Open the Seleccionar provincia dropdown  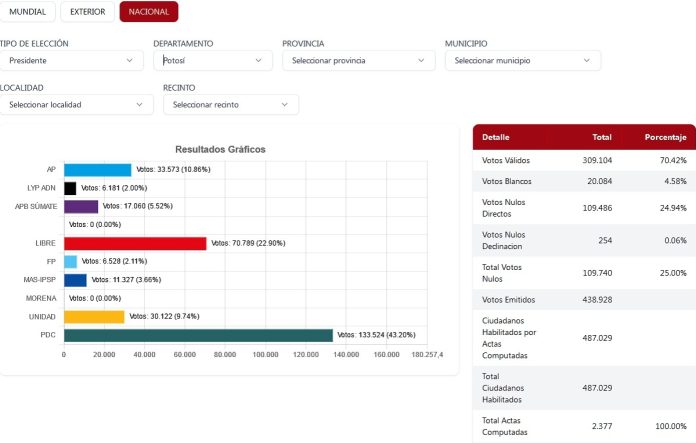(358, 61)
